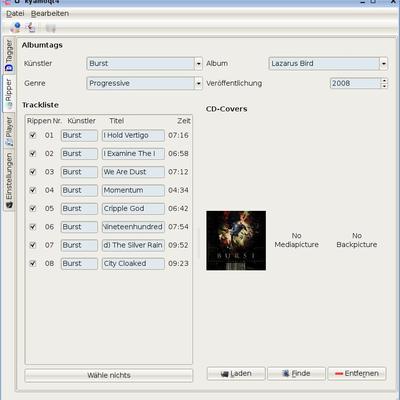Open the Tagger side tab
The width and height of the screenshot is (400, 400).
pos(9,56)
